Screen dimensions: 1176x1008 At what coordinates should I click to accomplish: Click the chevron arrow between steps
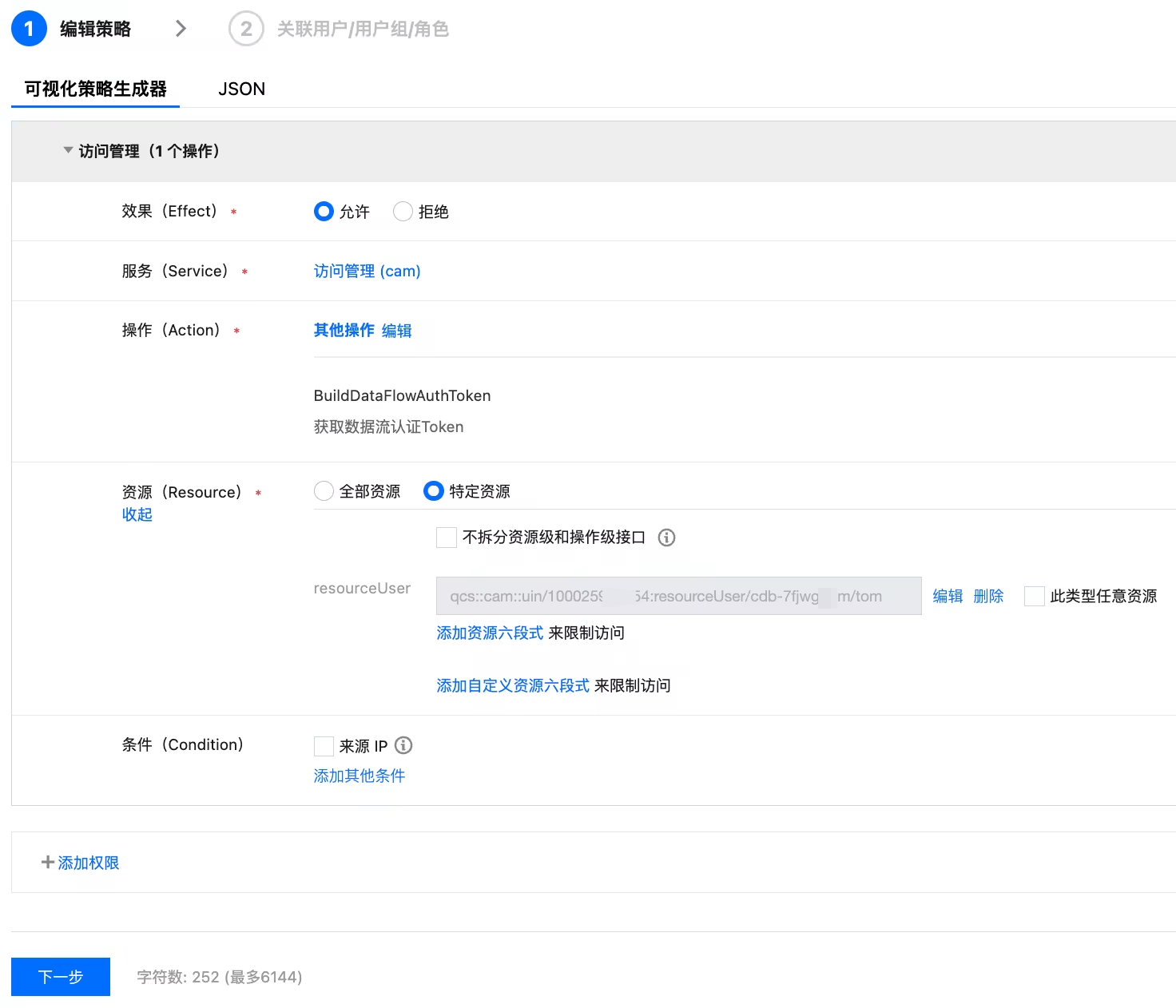181,29
